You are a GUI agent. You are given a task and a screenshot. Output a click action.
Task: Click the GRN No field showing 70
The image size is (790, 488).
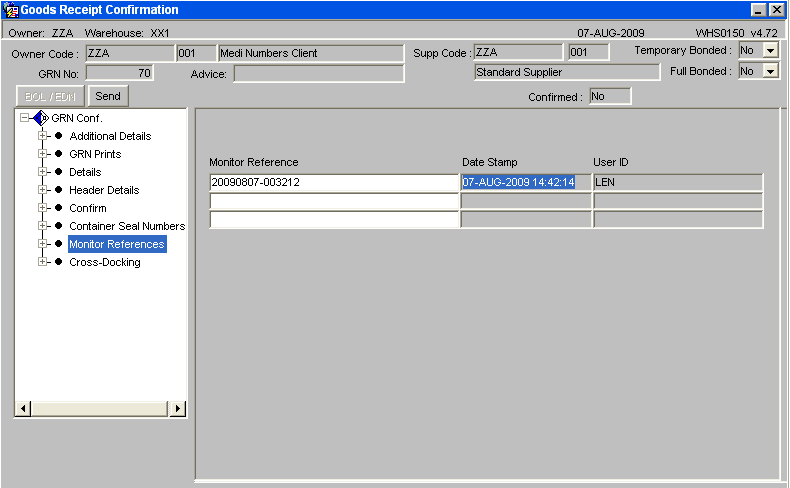119,73
